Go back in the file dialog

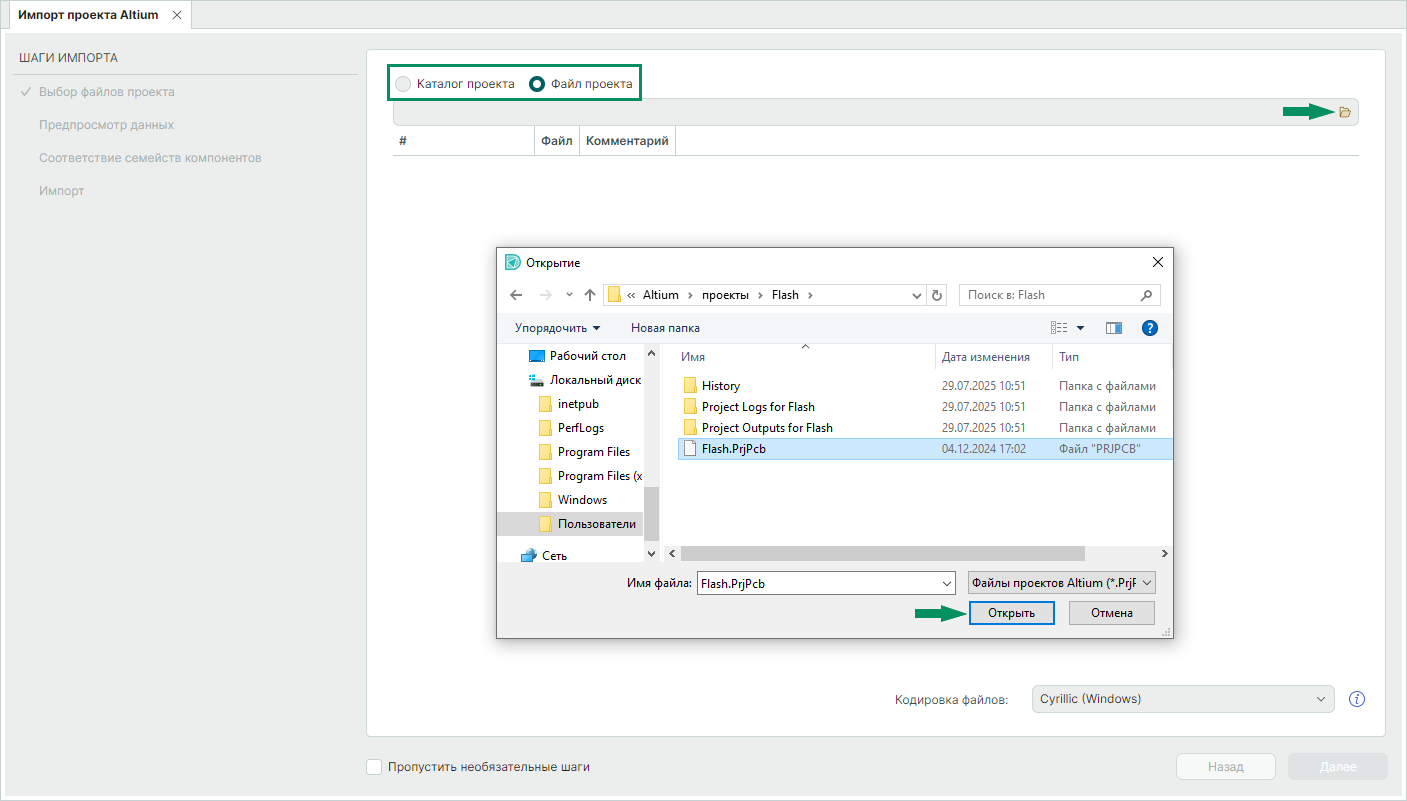[x=516, y=295]
